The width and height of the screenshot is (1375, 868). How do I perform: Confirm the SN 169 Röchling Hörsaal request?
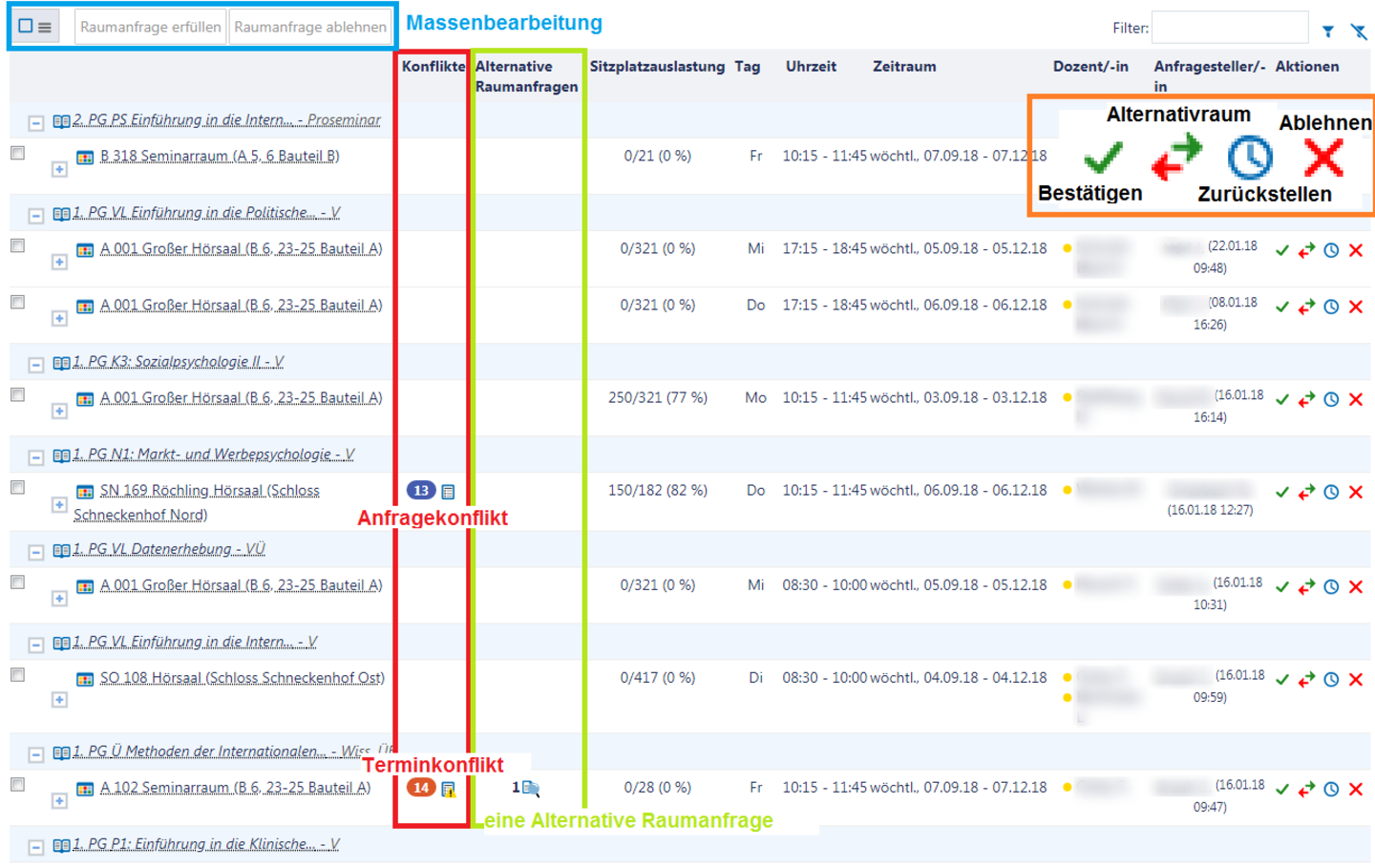1282,492
